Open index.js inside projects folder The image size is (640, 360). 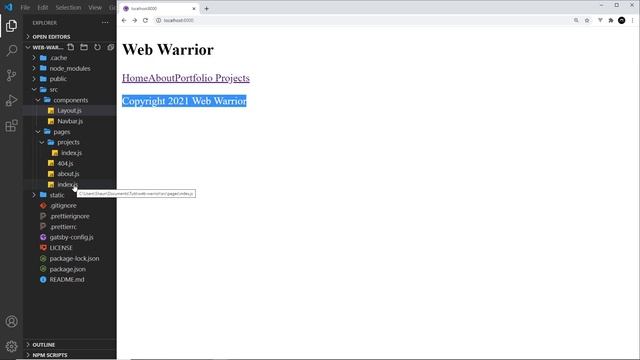click(x=70, y=153)
